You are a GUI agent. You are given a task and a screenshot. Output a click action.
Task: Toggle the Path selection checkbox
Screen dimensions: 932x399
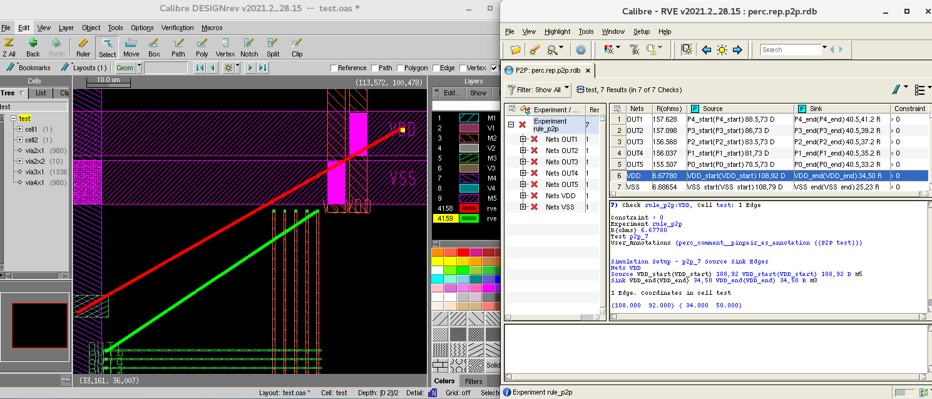tap(375, 68)
